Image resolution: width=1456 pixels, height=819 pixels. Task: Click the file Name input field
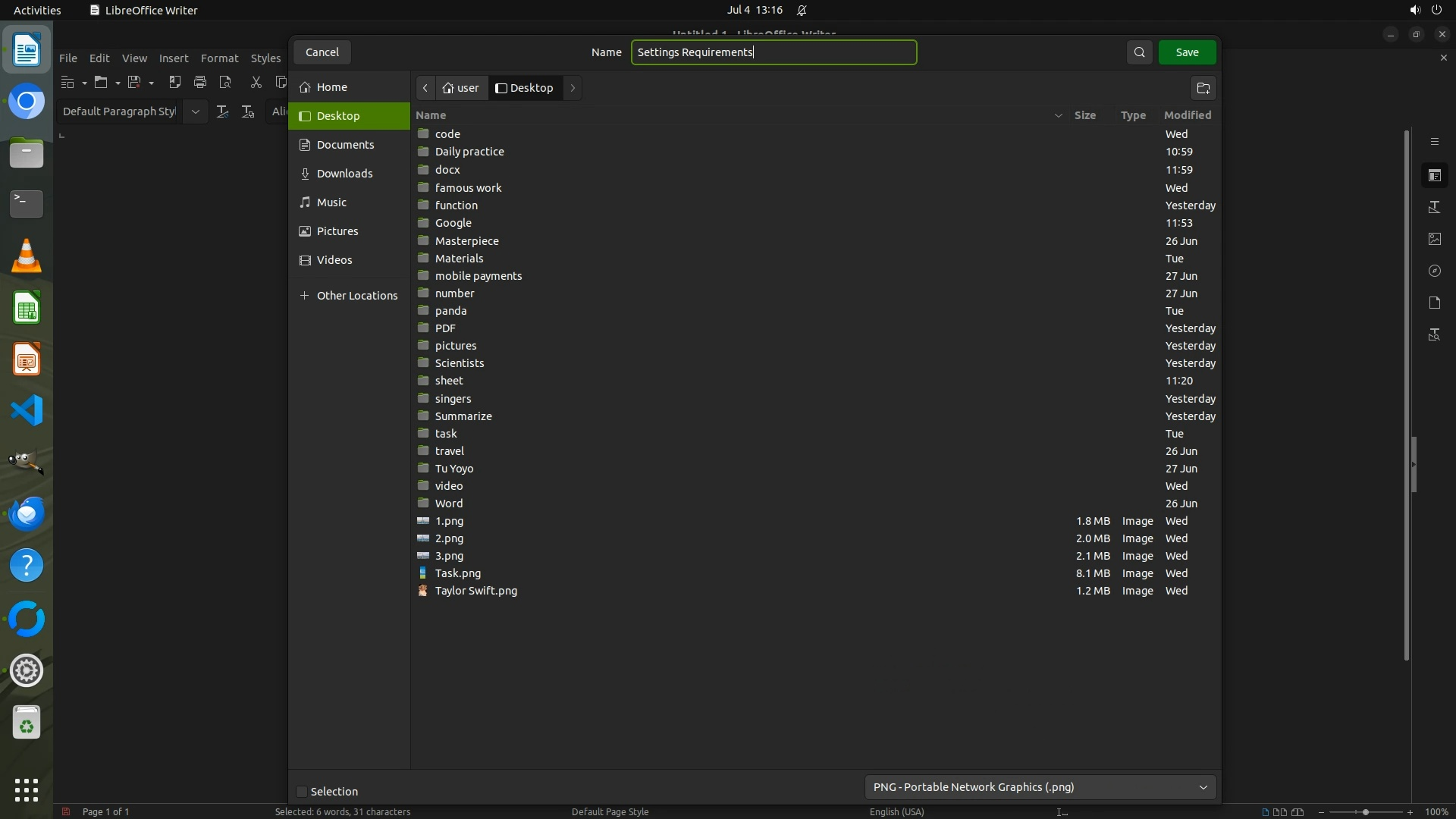tap(773, 52)
